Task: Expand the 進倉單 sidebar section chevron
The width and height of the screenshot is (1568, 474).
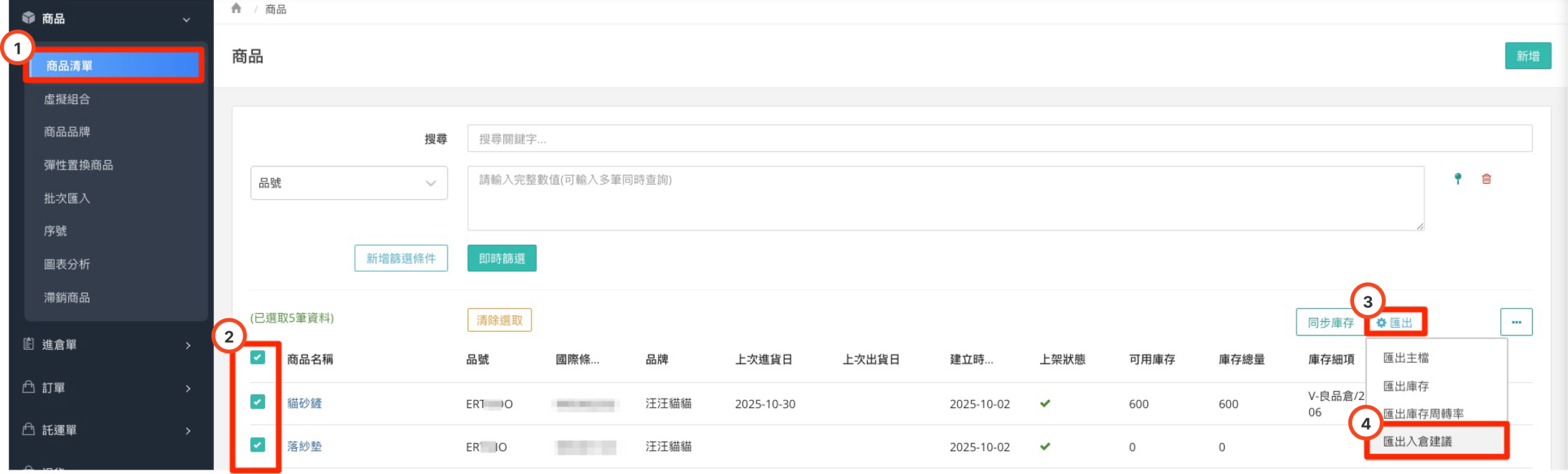Action: 188,345
